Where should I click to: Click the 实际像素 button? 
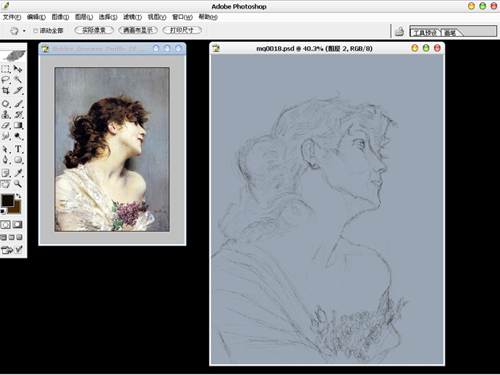pos(94,30)
